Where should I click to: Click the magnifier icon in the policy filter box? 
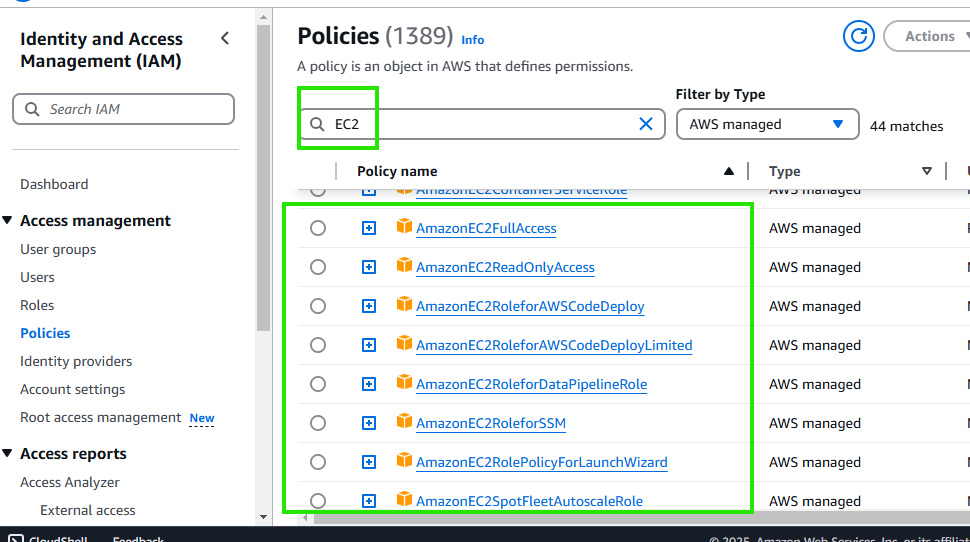[x=317, y=124]
